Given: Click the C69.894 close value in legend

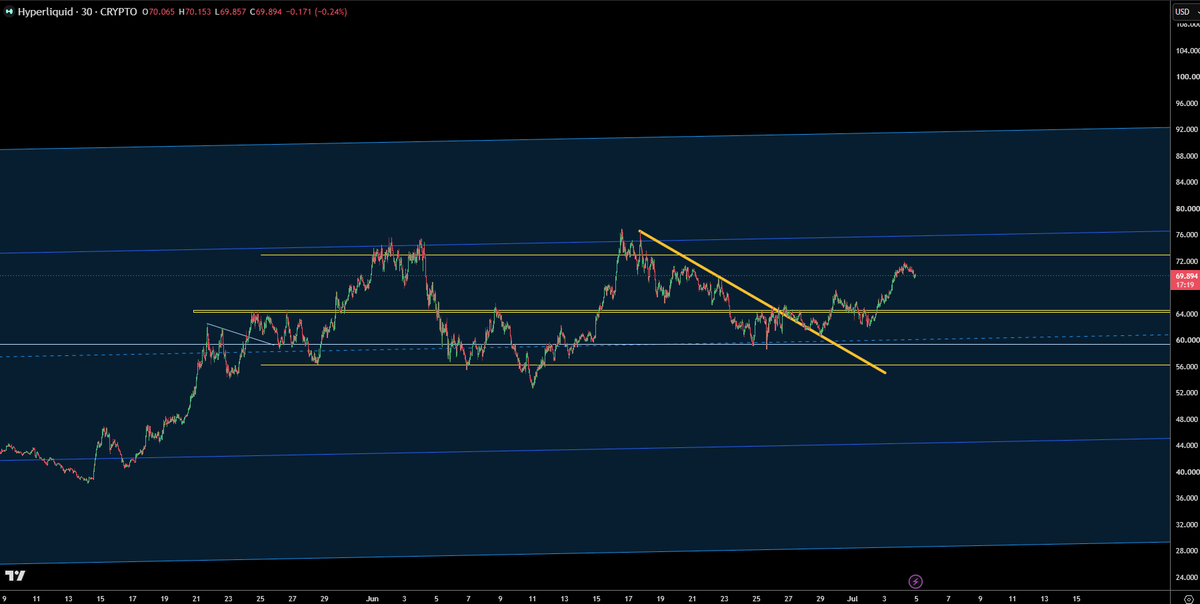Looking at the screenshot, I should [x=270, y=11].
